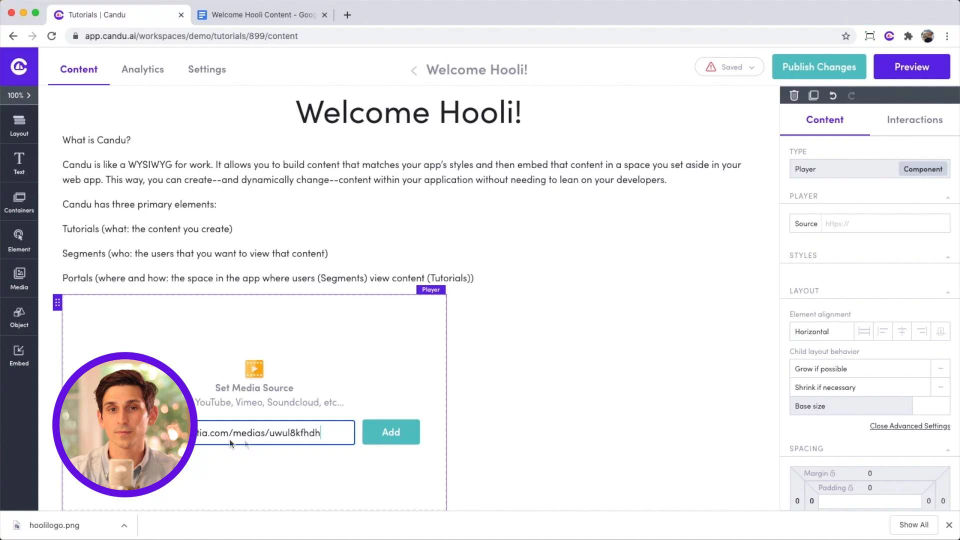Open hoolilogo.png downloaded file
This screenshot has height=540, width=960.
[54, 525]
